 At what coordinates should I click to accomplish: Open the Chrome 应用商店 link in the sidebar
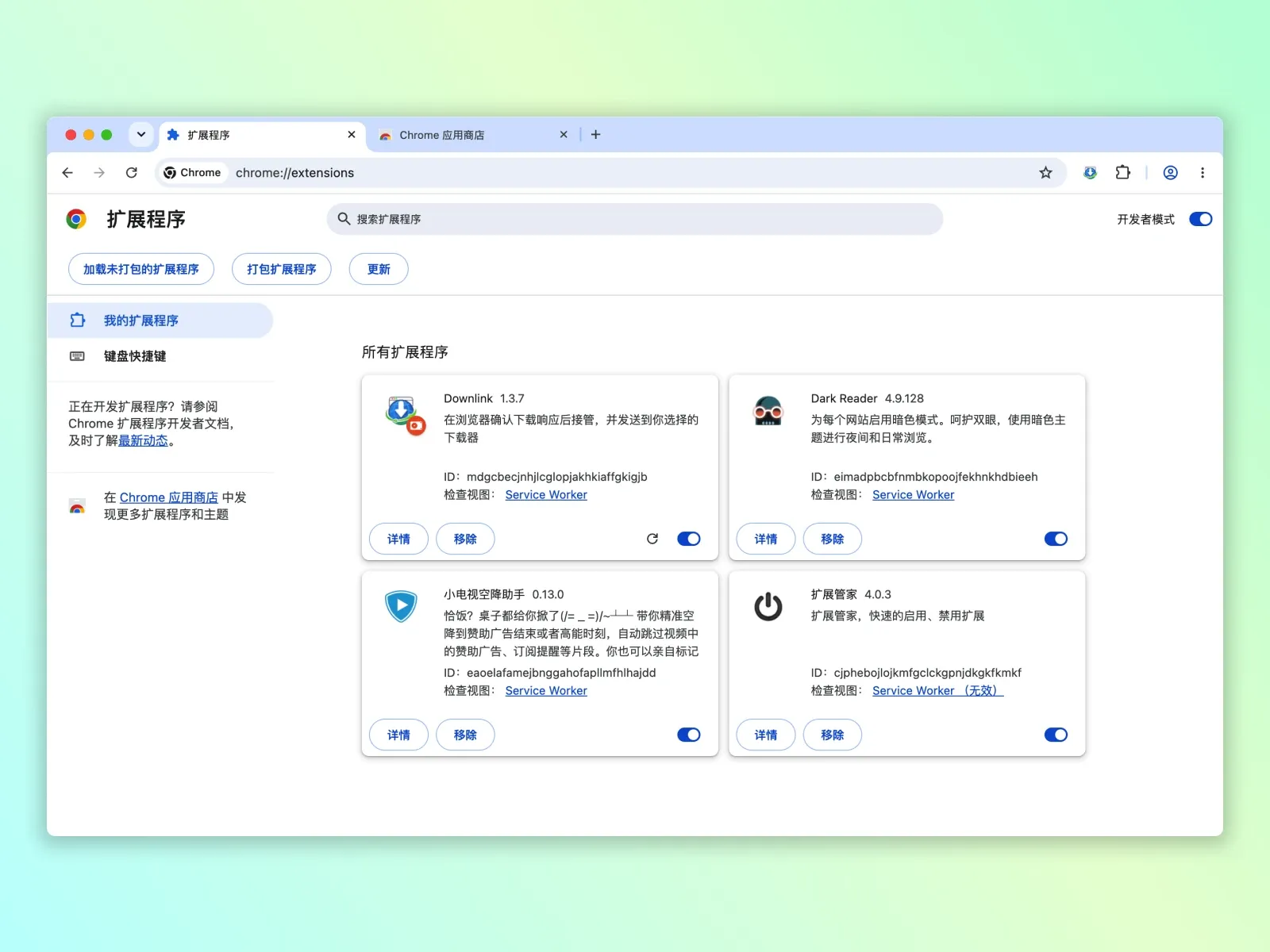click(168, 497)
